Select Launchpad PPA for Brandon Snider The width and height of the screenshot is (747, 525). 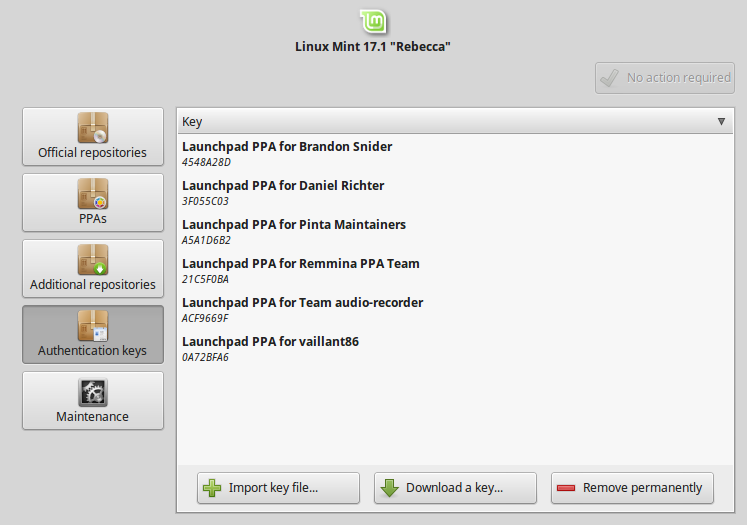(x=287, y=147)
